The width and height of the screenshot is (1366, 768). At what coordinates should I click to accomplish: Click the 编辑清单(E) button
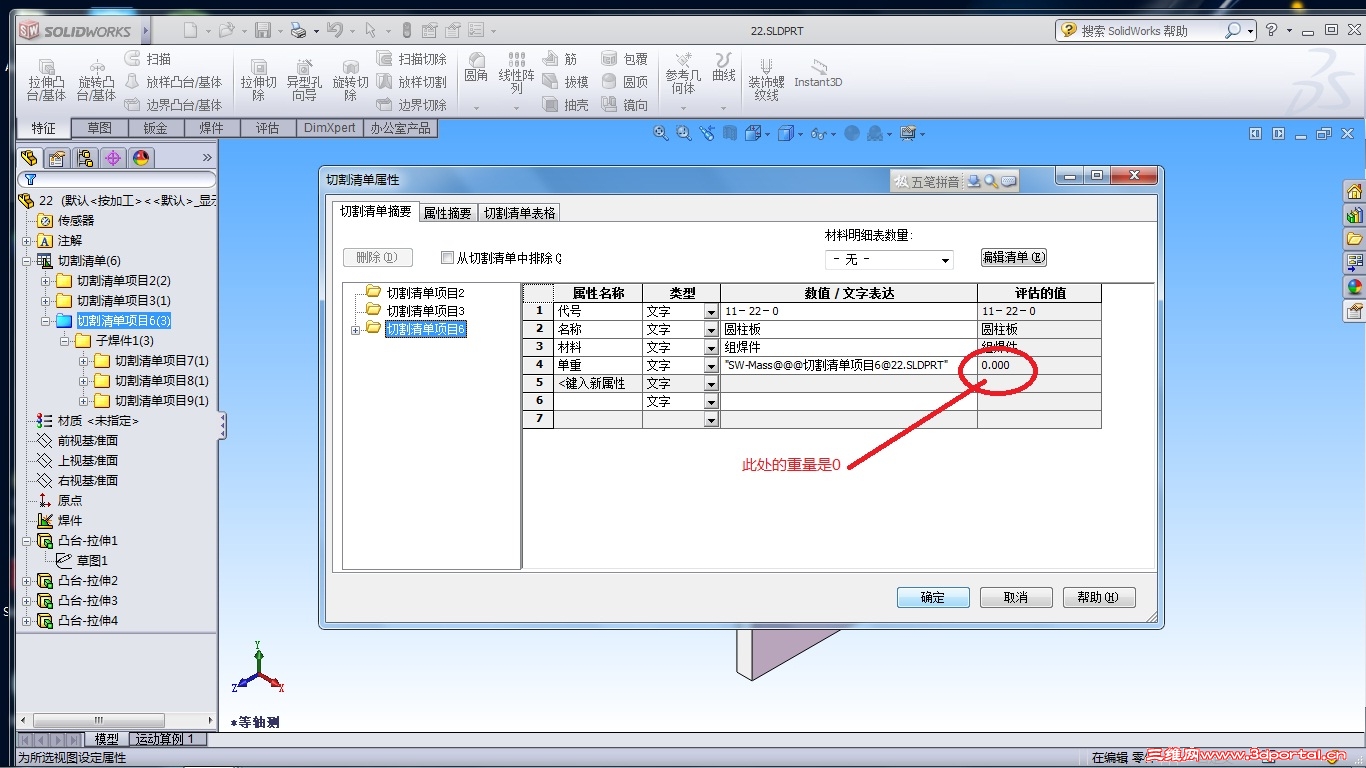1013,258
